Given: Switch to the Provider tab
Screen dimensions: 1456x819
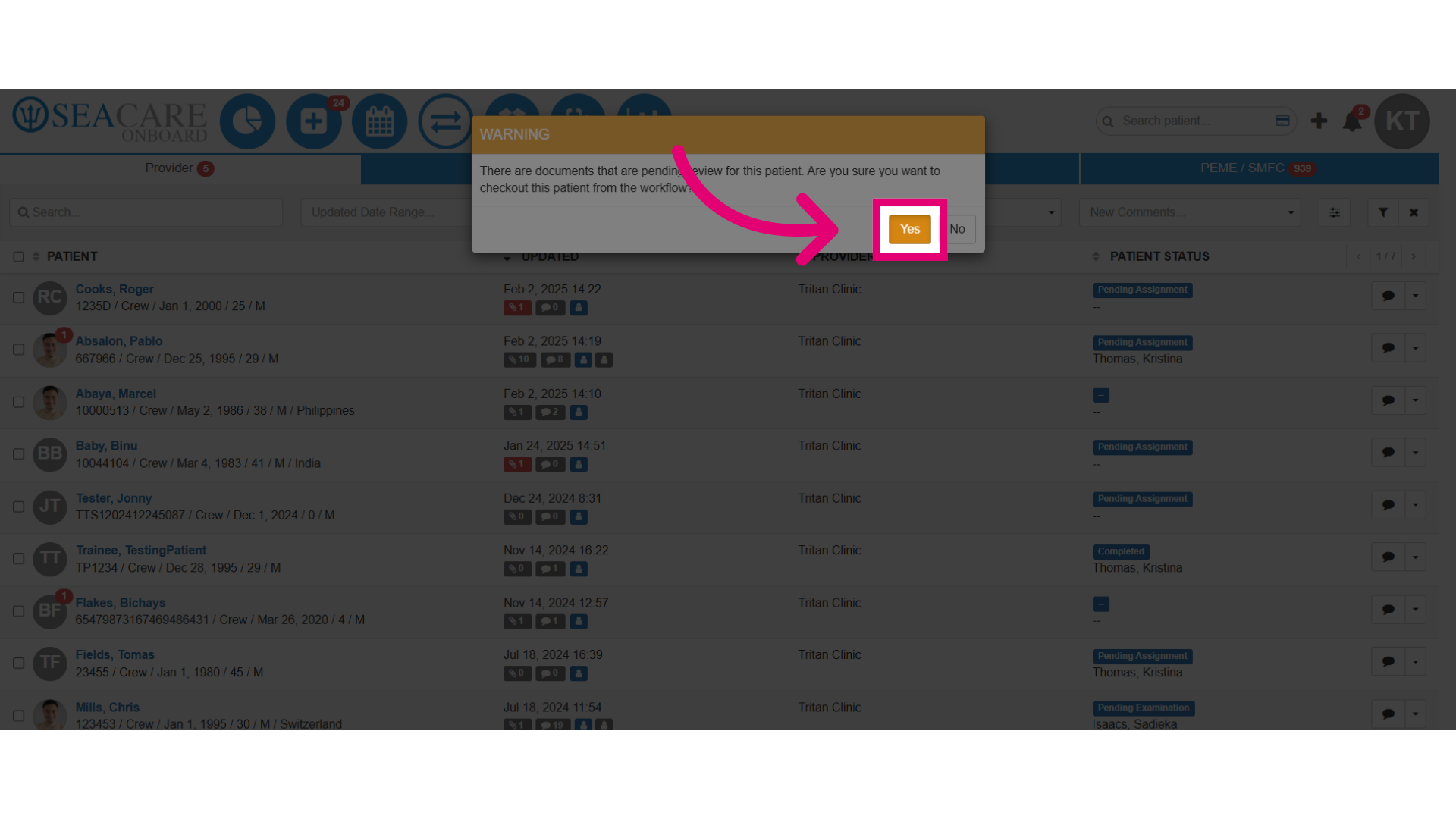Looking at the screenshot, I should (180, 168).
